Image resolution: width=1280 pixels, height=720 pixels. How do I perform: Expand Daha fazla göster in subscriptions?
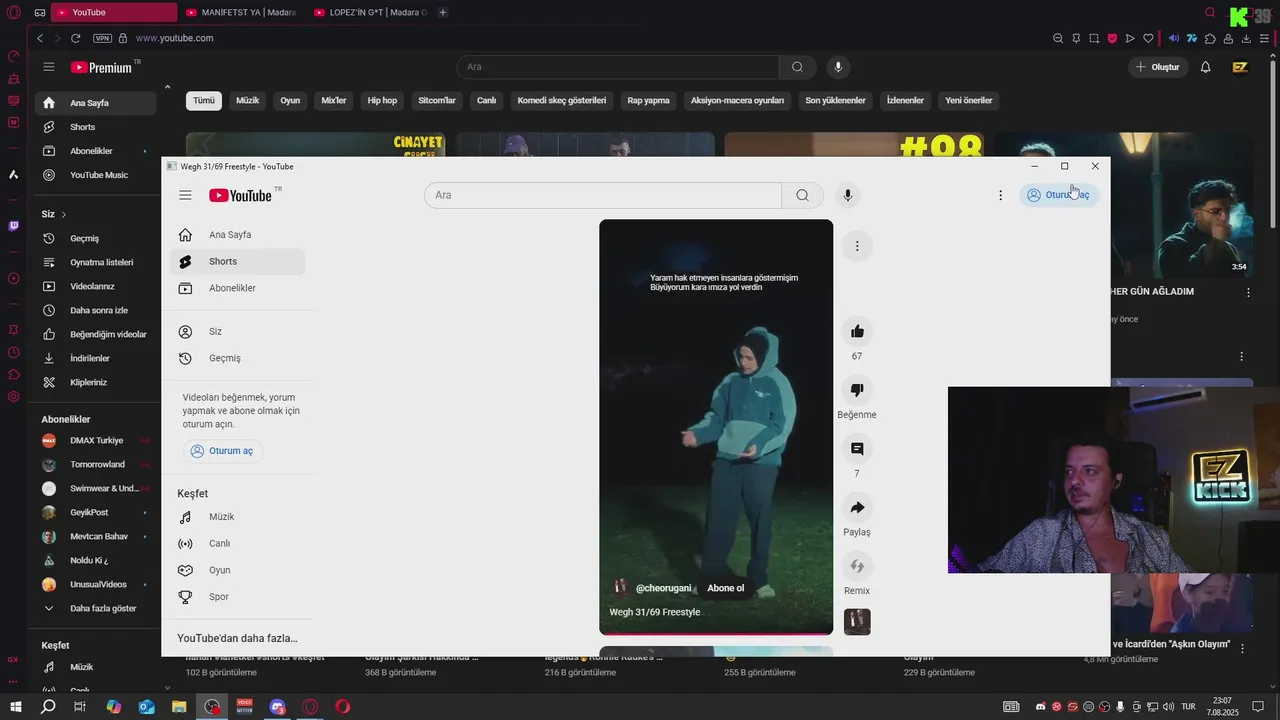95,608
